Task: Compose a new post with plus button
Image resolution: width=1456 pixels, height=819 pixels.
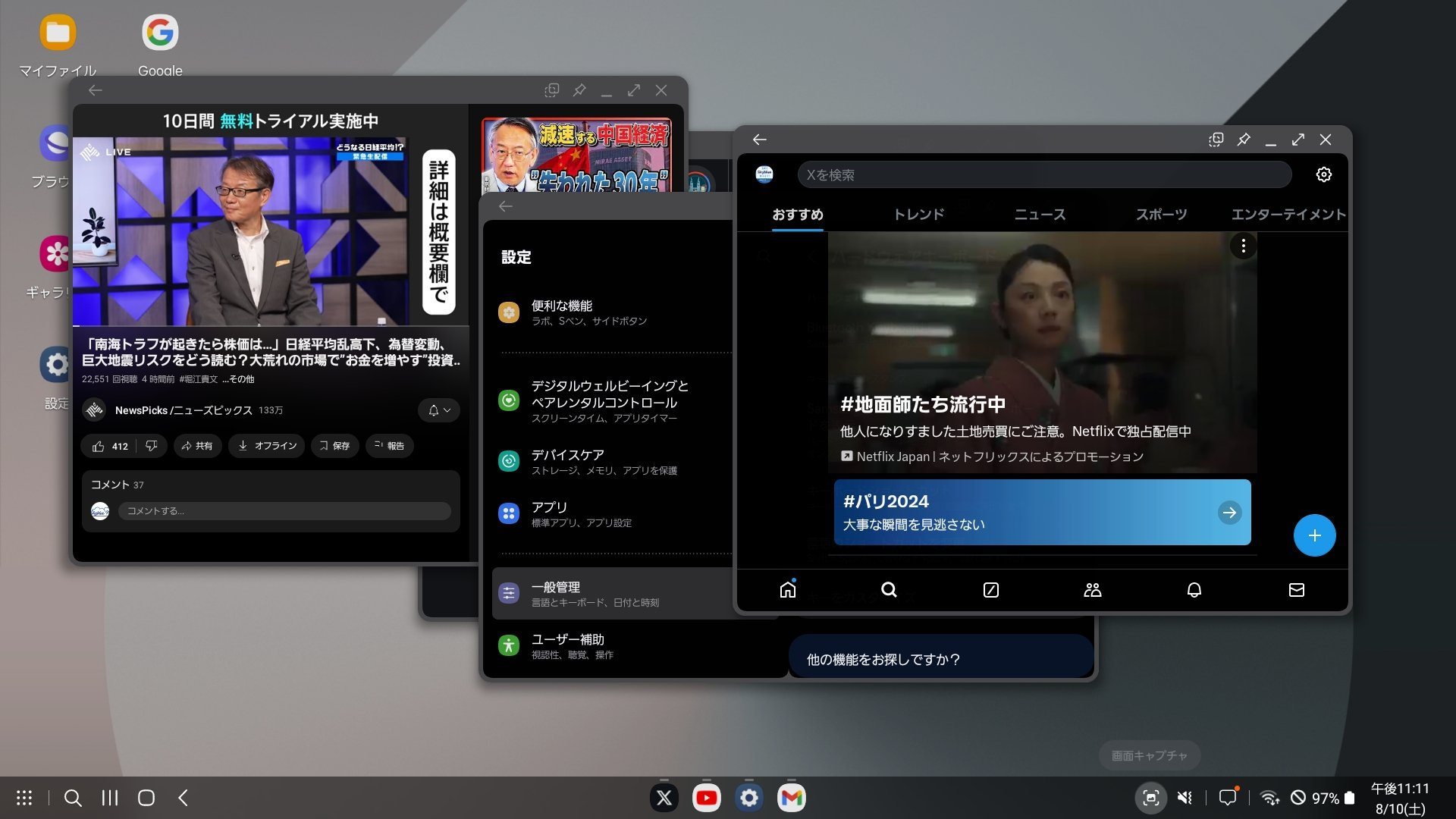Action: pyautogui.click(x=1314, y=535)
